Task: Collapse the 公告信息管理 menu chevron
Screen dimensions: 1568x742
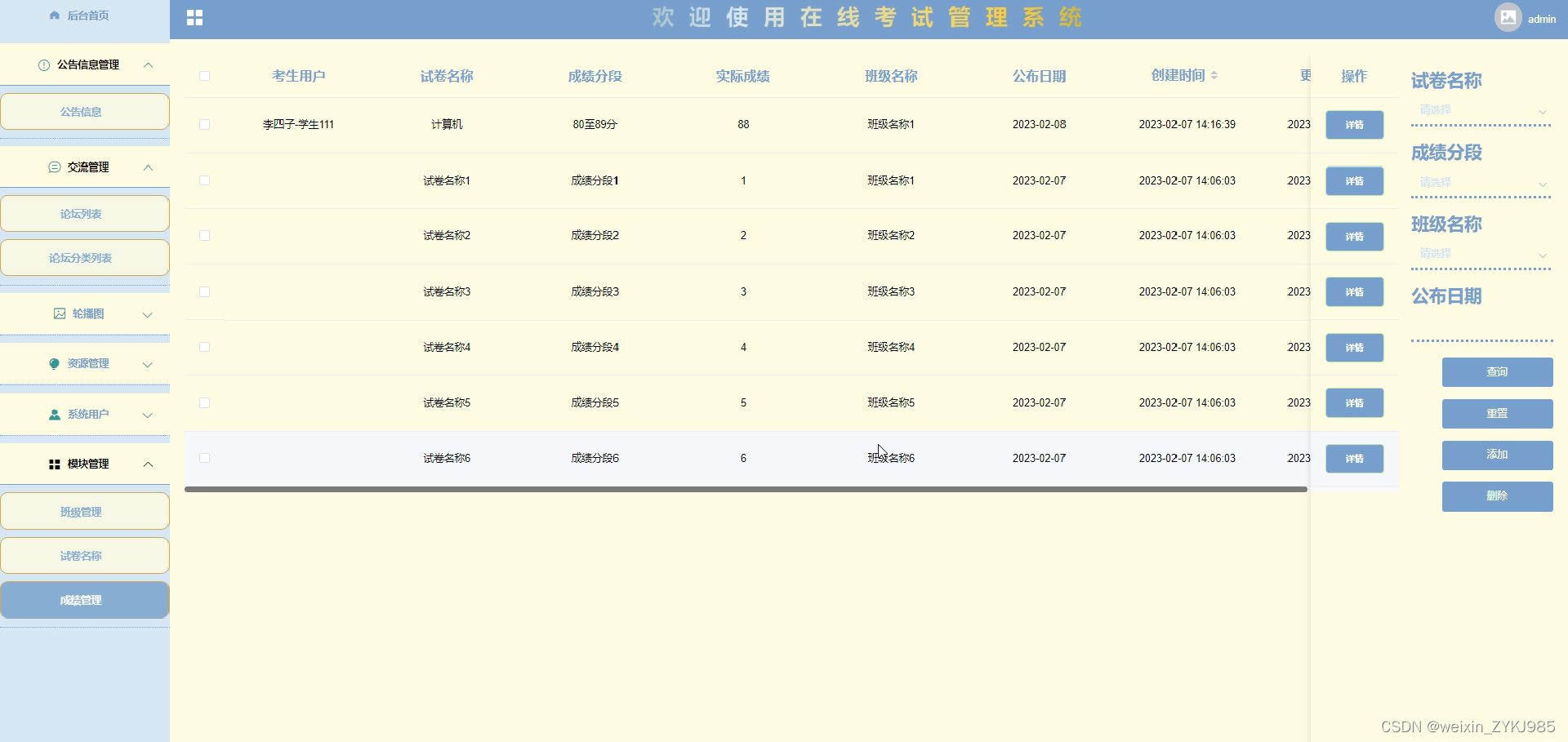Action: click(x=149, y=65)
